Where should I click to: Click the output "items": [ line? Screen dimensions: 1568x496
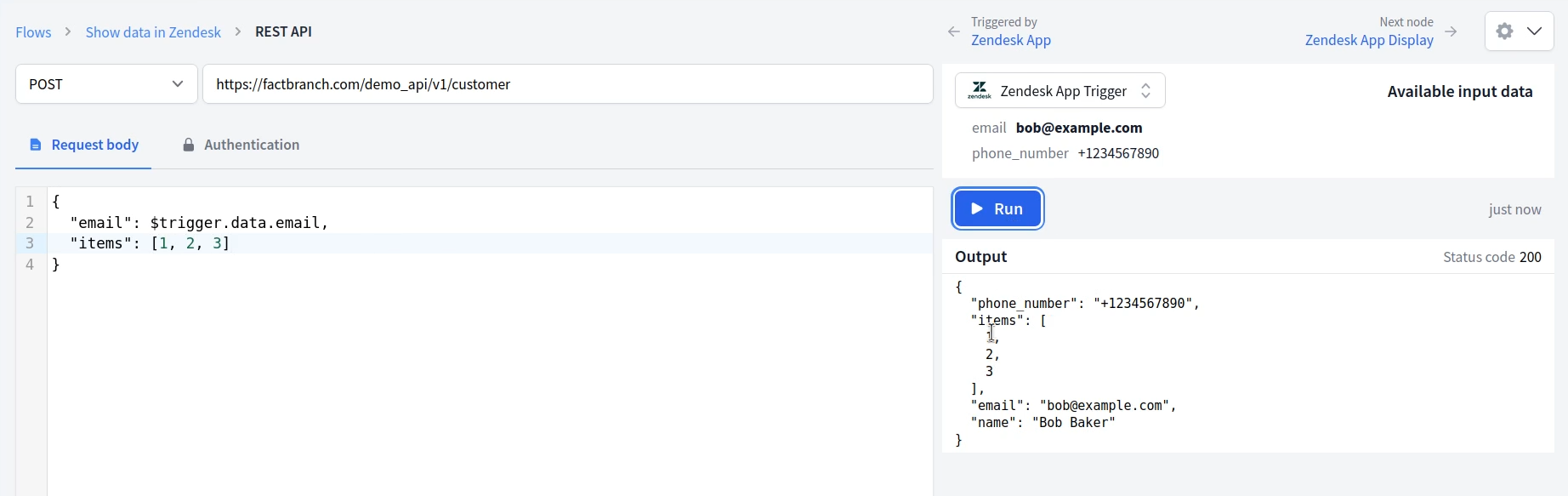click(1008, 321)
